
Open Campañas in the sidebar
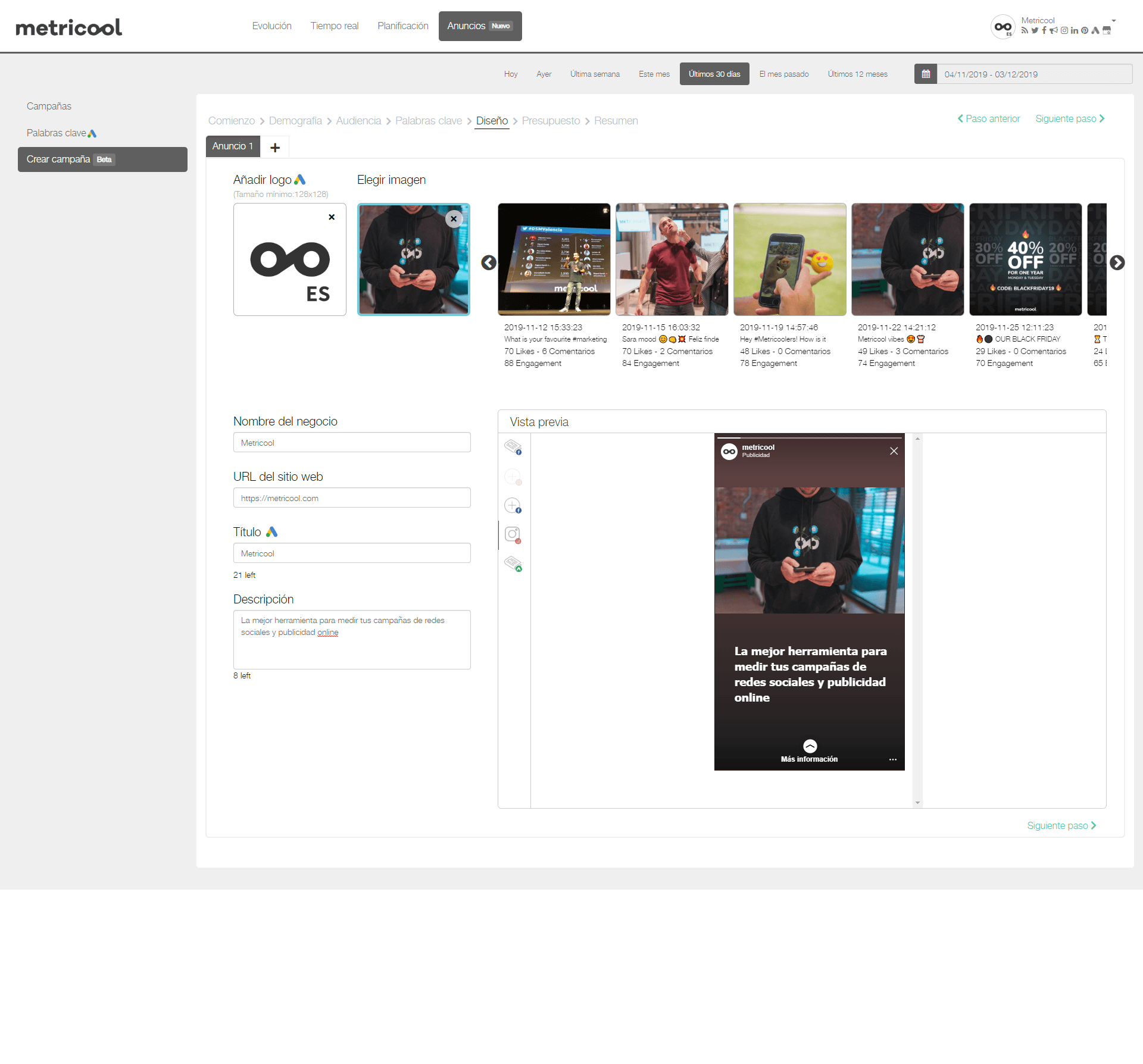[x=49, y=107]
